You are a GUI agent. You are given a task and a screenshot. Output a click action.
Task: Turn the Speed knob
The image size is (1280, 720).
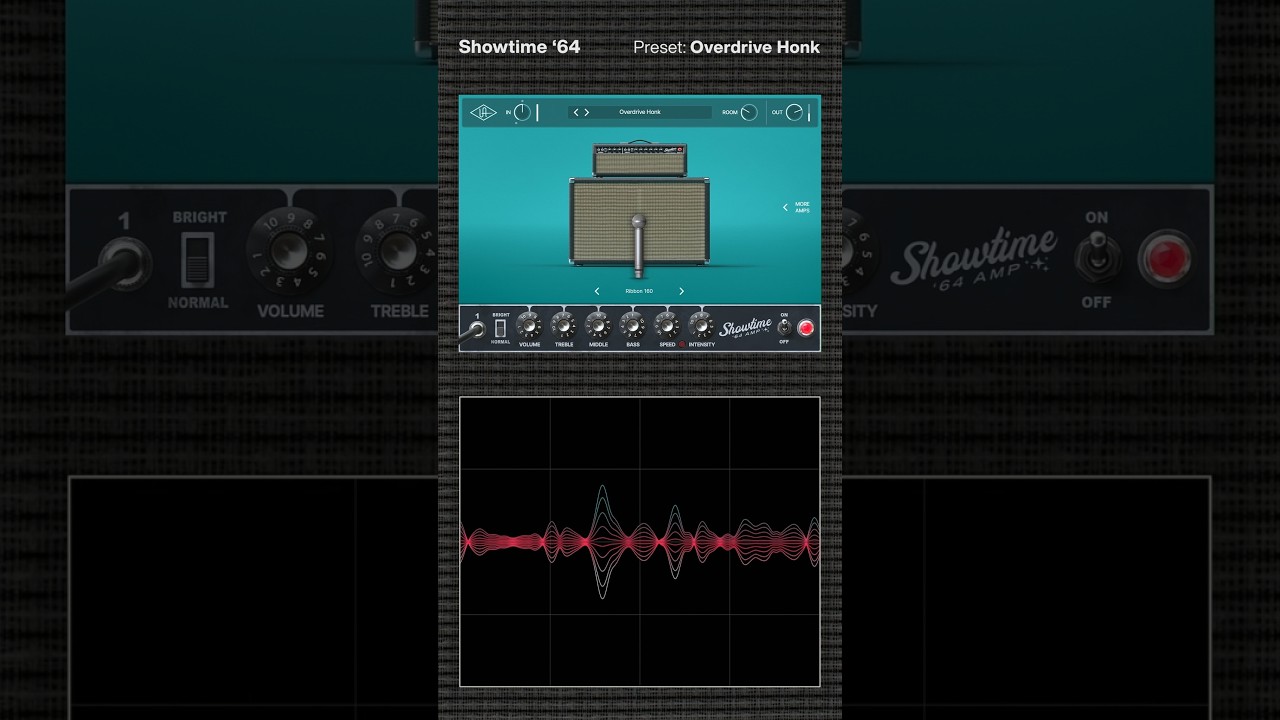(667, 325)
